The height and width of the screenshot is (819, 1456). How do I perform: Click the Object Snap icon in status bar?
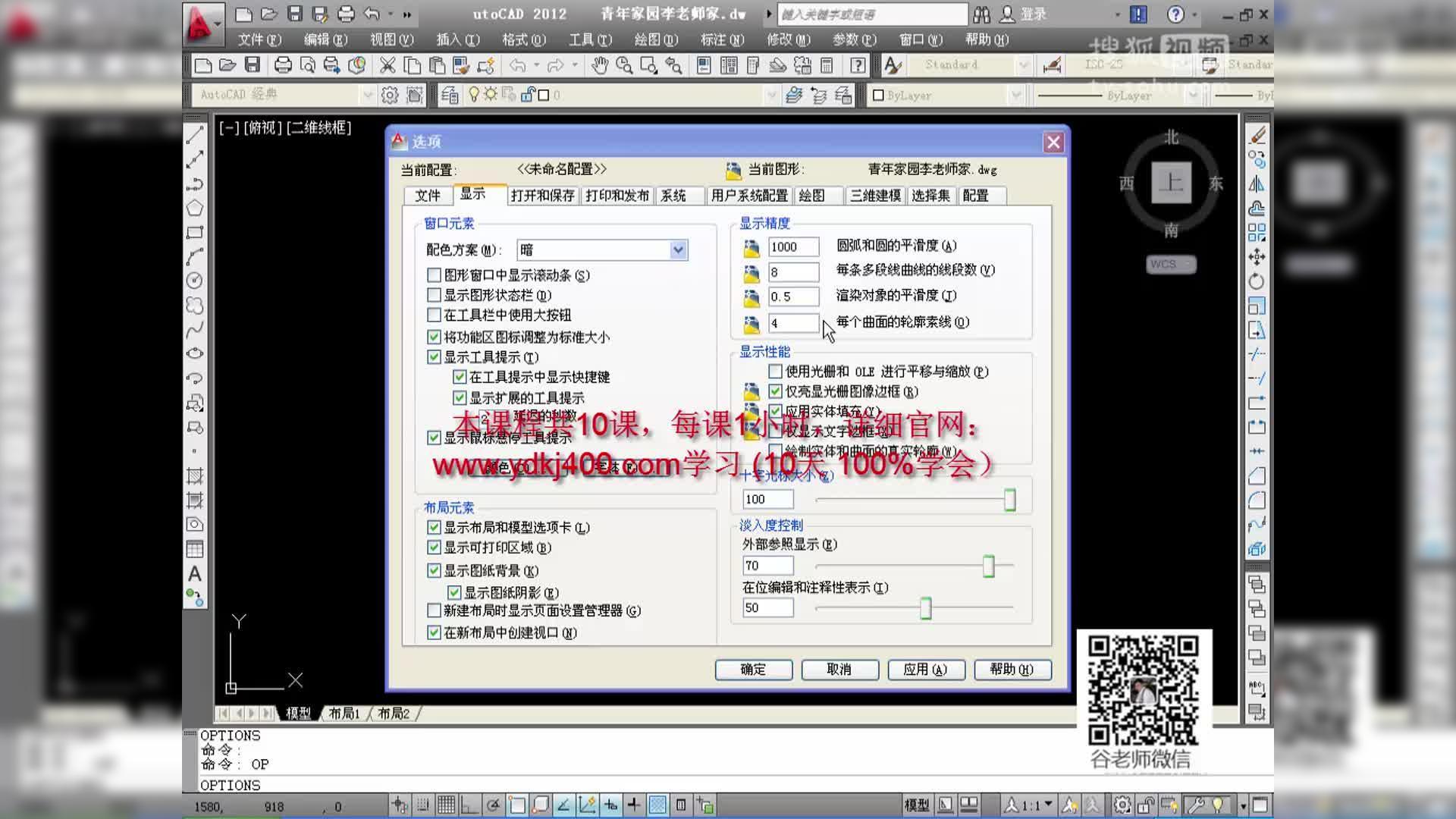[516, 805]
